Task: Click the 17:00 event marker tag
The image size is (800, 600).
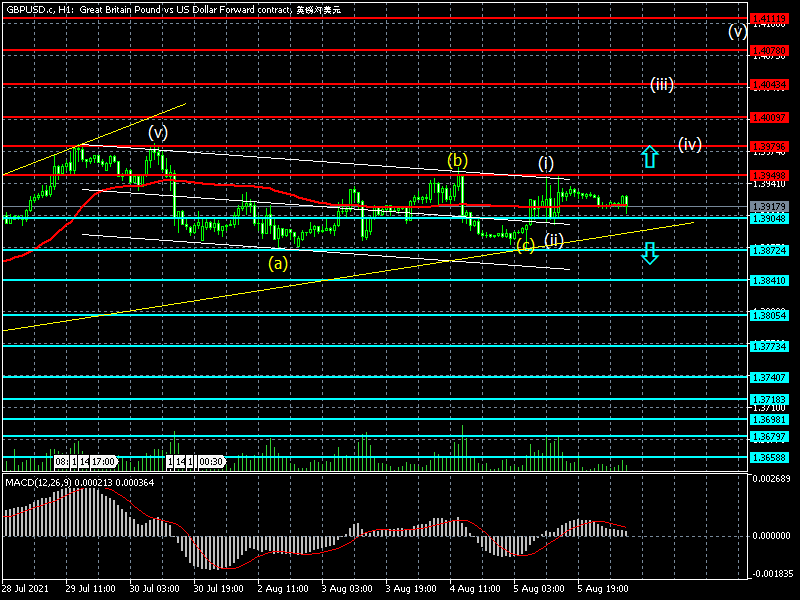Action: coord(104,462)
